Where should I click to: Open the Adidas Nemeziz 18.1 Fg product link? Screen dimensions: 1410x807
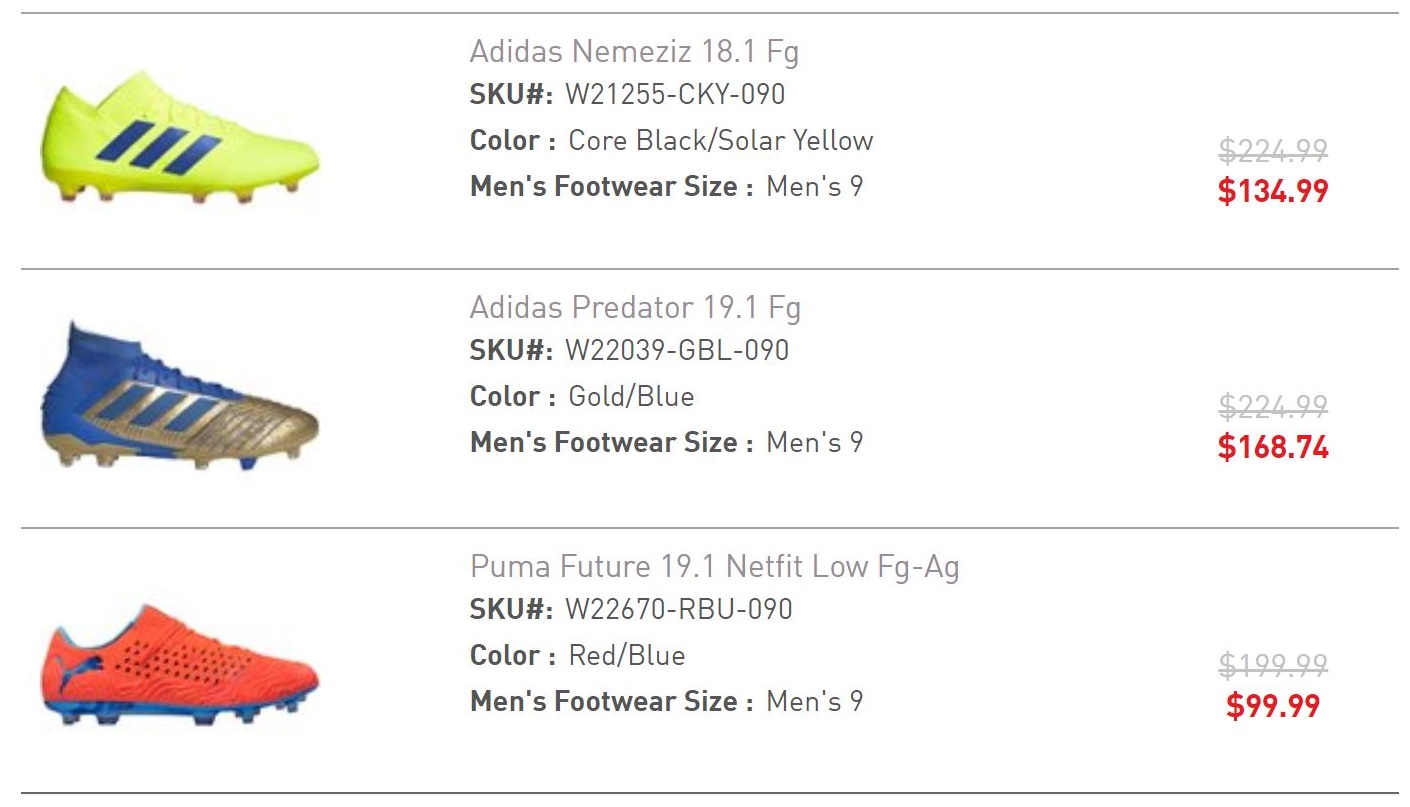pyautogui.click(x=634, y=51)
